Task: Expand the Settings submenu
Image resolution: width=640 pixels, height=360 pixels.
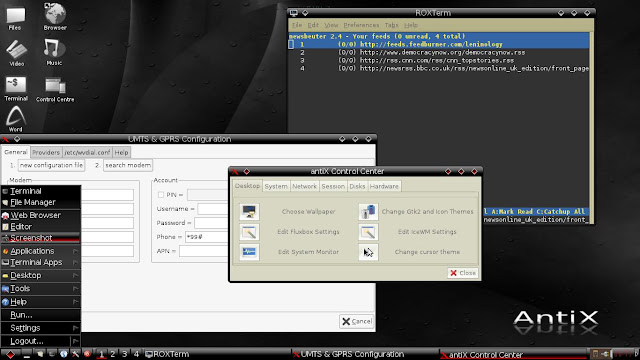Action: pyautogui.click(x=40, y=328)
